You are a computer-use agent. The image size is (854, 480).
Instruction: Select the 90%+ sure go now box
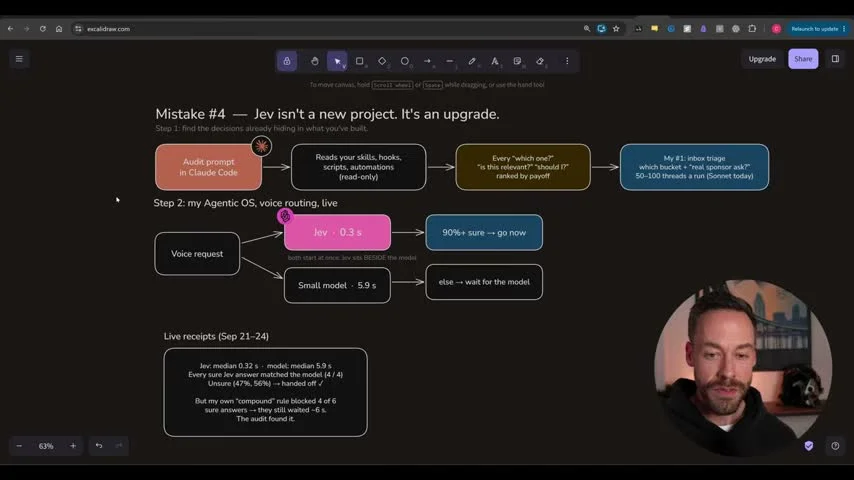pyautogui.click(x=484, y=233)
